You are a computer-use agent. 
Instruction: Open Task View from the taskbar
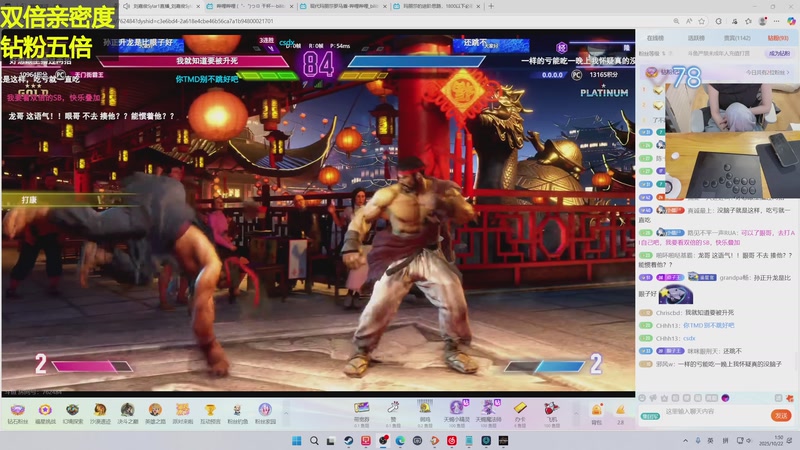coord(331,440)
